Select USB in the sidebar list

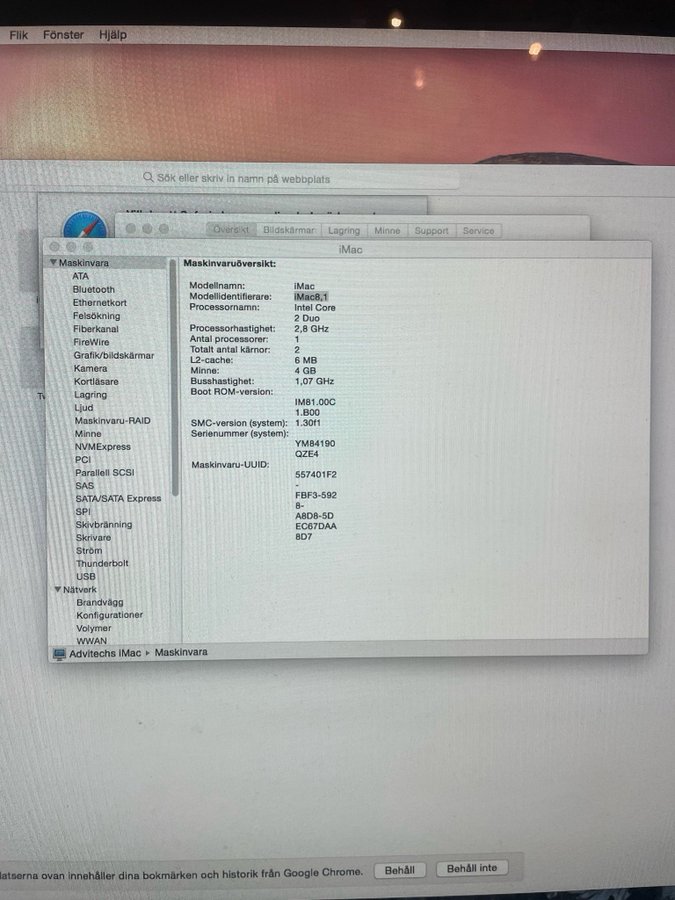click(86, 576)
